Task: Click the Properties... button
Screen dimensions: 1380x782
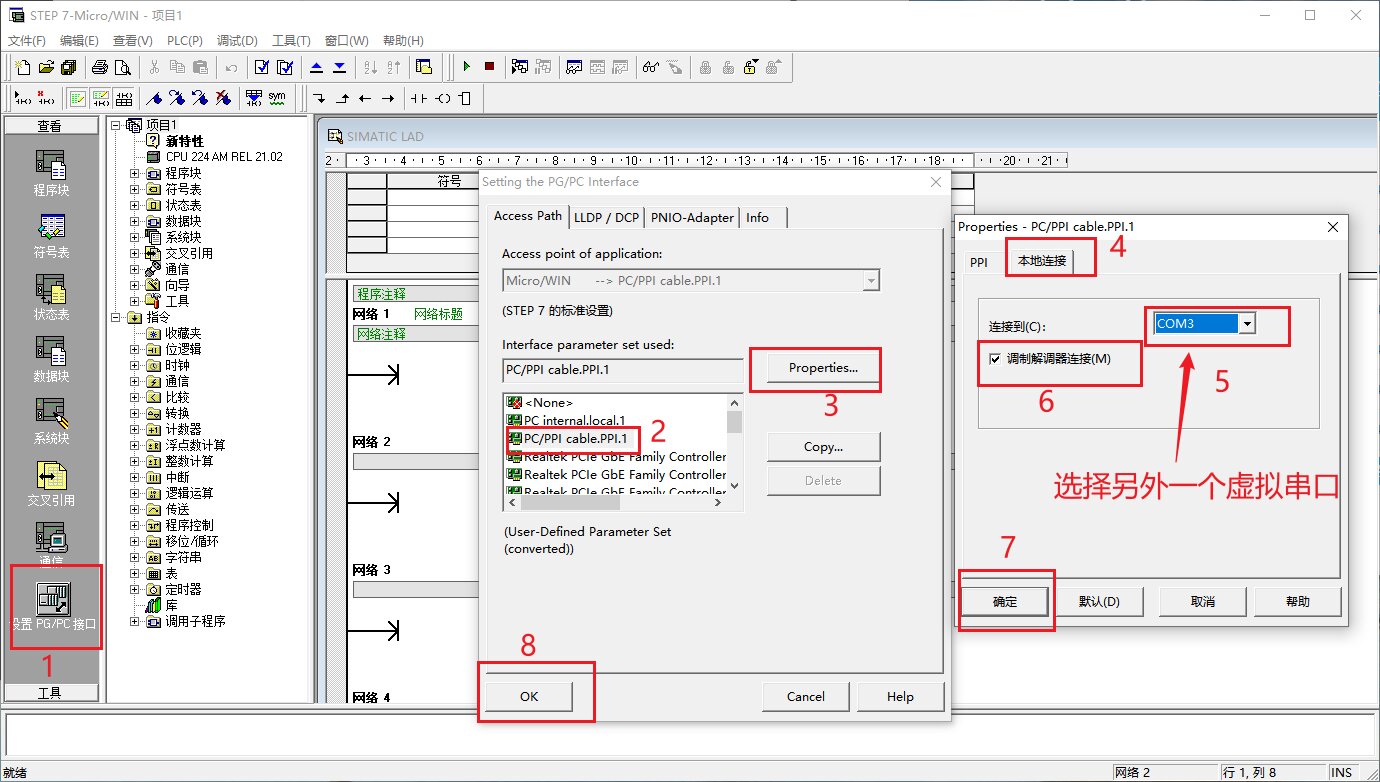Action: tap(823, 368)
